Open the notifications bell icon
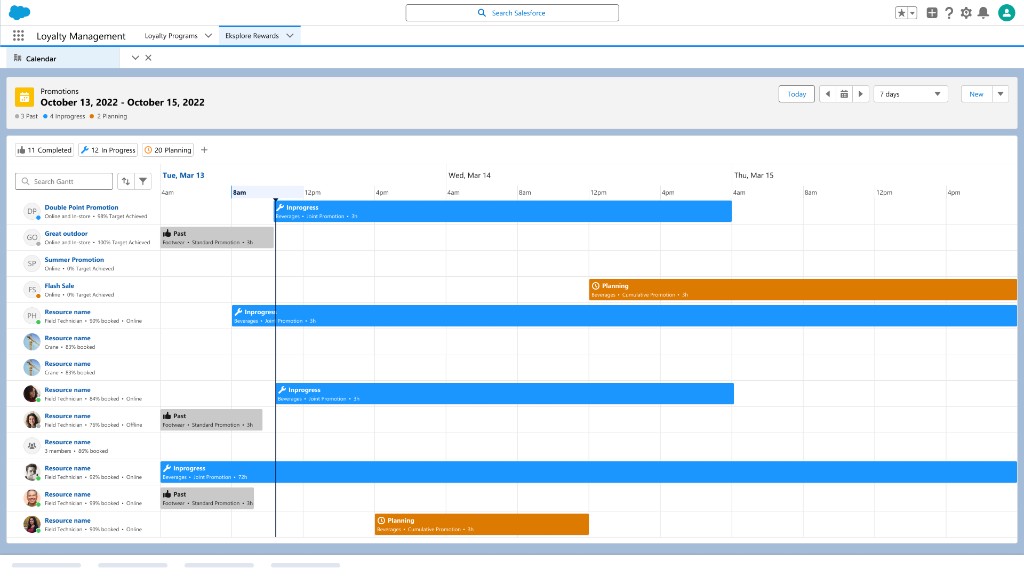 [x=983, y=12]
